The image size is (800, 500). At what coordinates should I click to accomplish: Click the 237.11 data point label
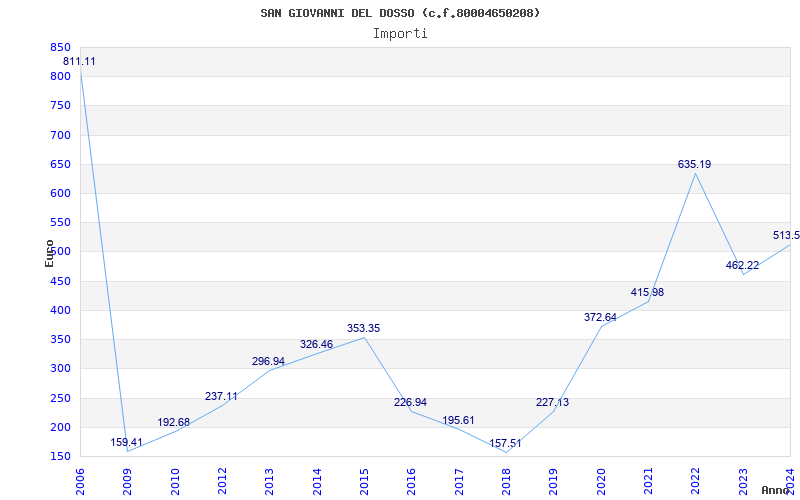[221, 396]
